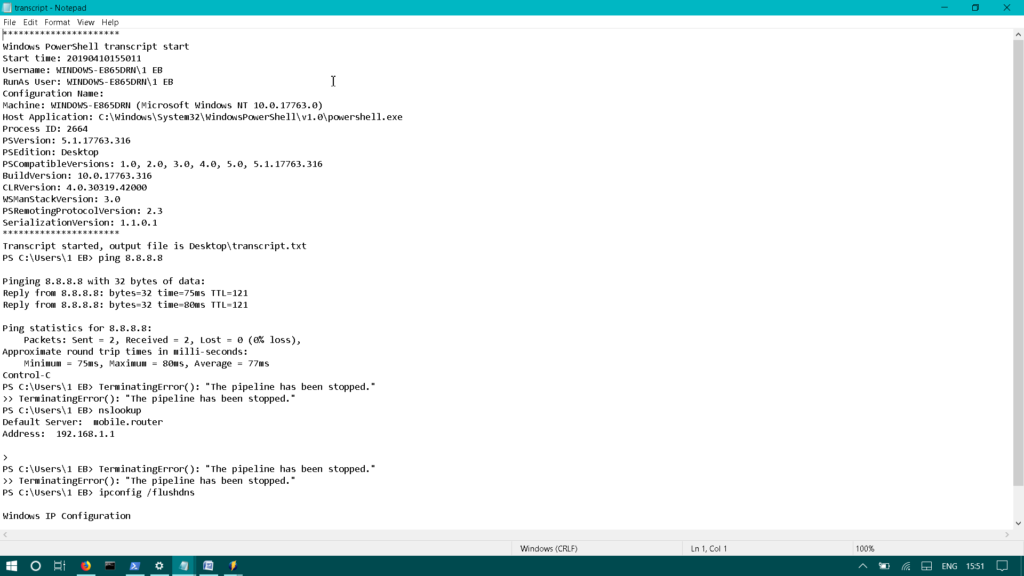This screenshot has height=576, width=1024.
Task: Click the Notepad icon in title bar
Action: (x=7, y=8)
